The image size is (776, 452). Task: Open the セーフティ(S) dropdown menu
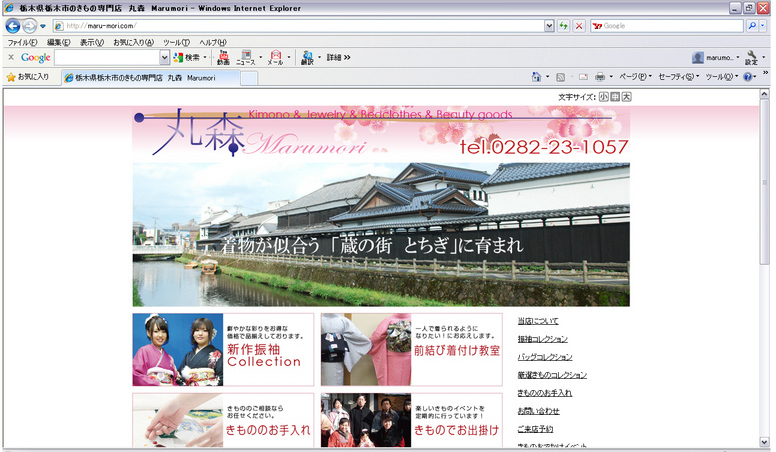pyautogui.click(x=677, y=77)
